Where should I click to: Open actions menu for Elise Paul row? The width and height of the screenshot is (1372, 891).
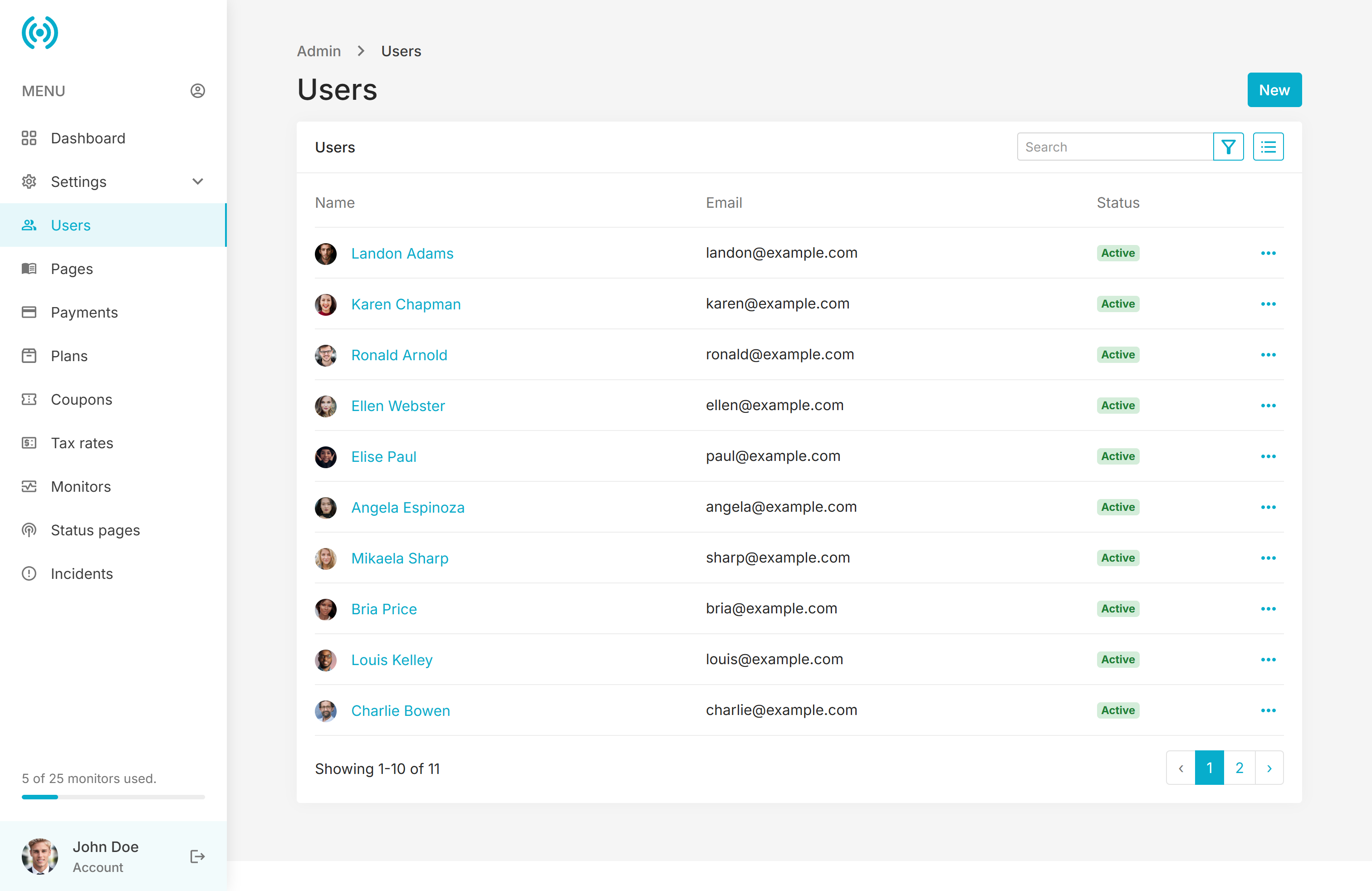[x=1268, y=456]
